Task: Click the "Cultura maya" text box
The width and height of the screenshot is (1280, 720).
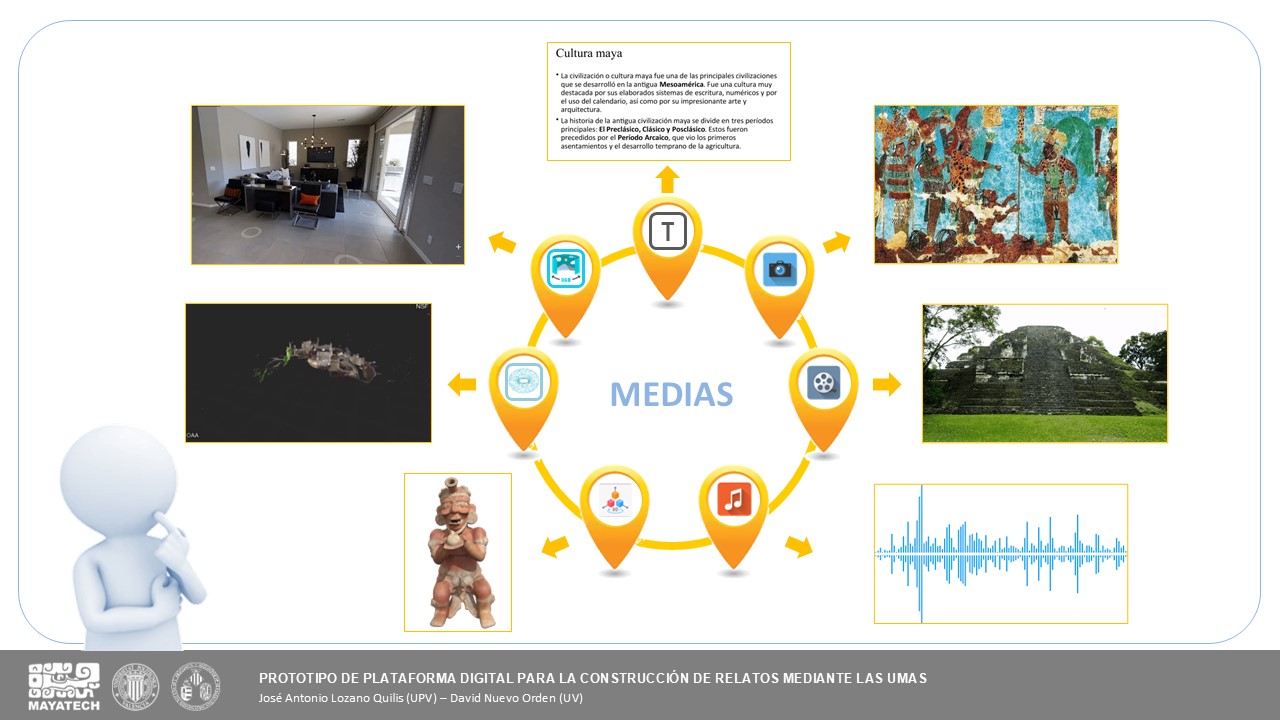Action: pyautogui.click(x=668, y=101)
